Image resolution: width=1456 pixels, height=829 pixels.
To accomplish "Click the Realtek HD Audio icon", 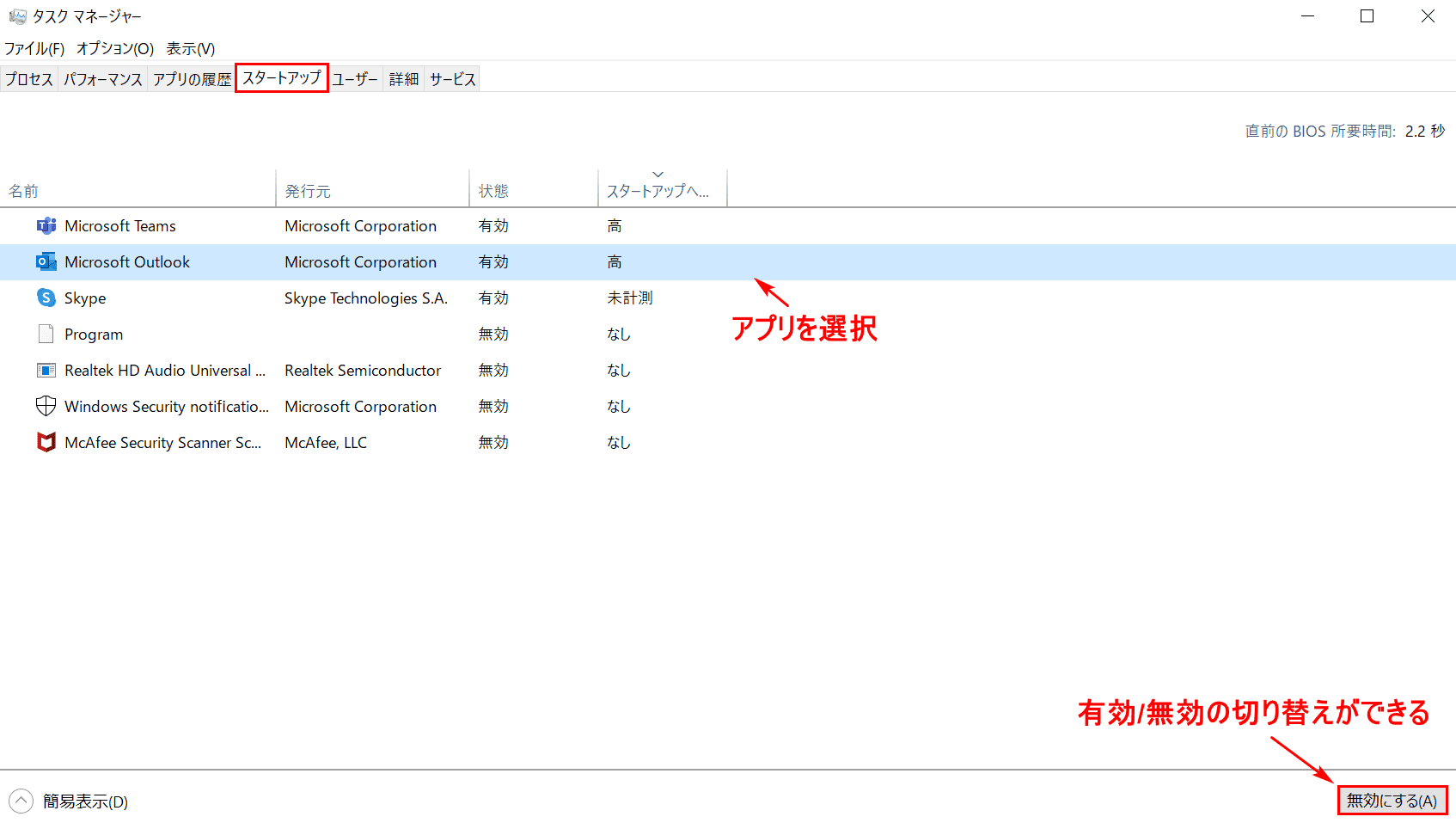I will 46,371.
